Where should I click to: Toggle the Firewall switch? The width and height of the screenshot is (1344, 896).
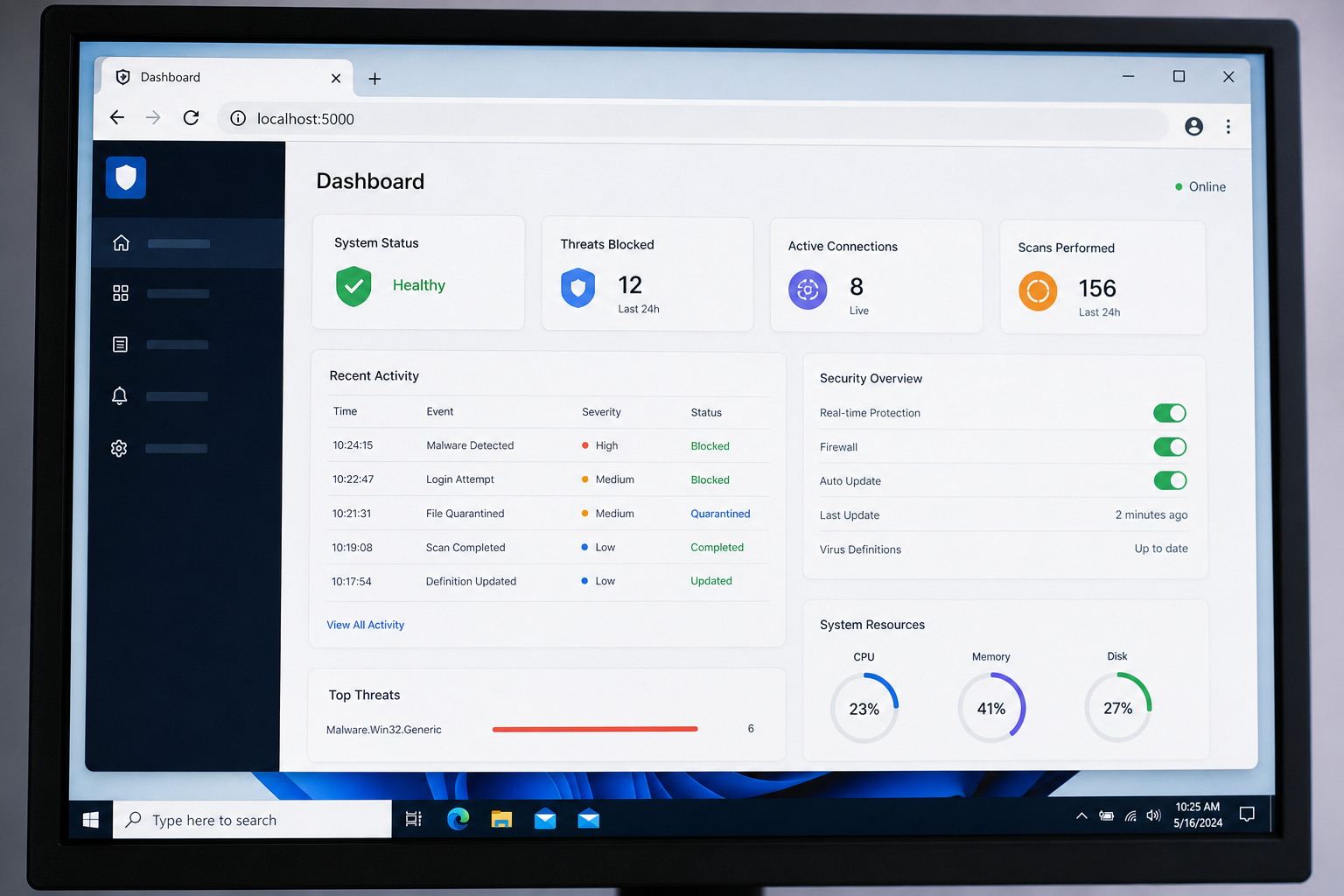pyautogui.click(x=1170, y=447)
